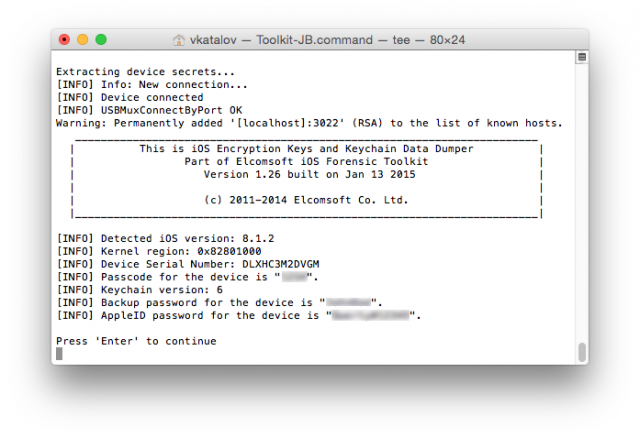
Task: Click the blinking terminal cursor block
Action: pos(59,353)
